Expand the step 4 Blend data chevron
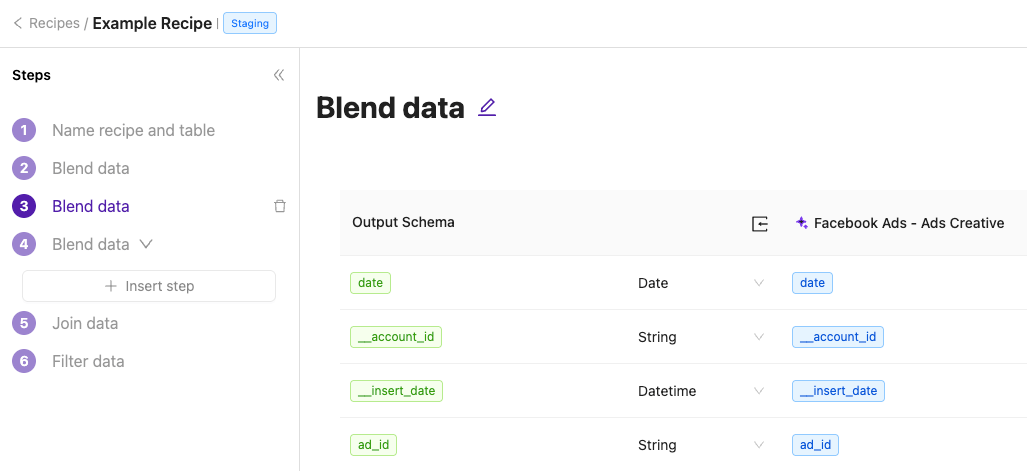 pyautogui.click(x=146, y=243)
